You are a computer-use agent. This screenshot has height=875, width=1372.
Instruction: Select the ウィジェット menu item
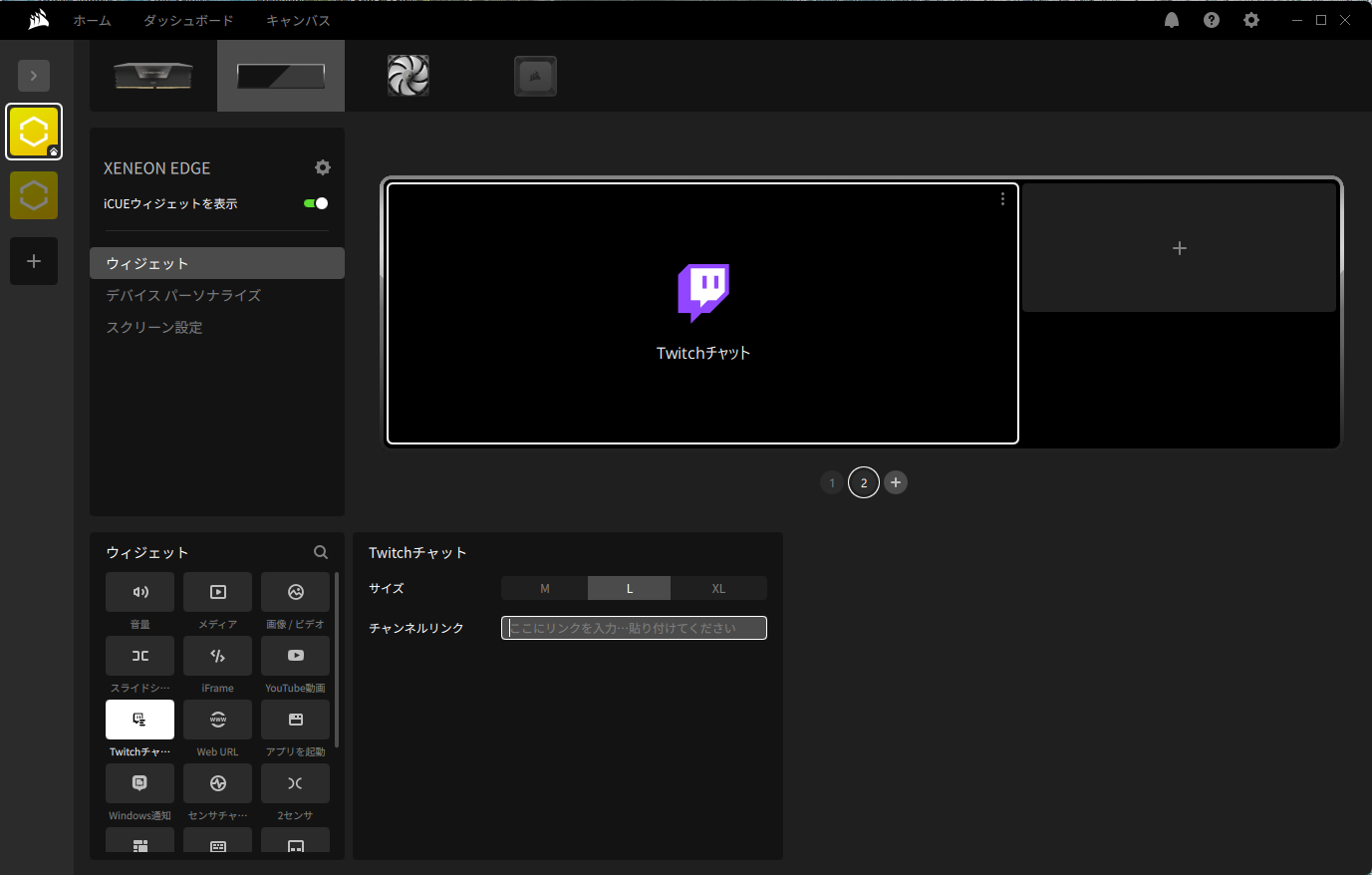(217, 263)
